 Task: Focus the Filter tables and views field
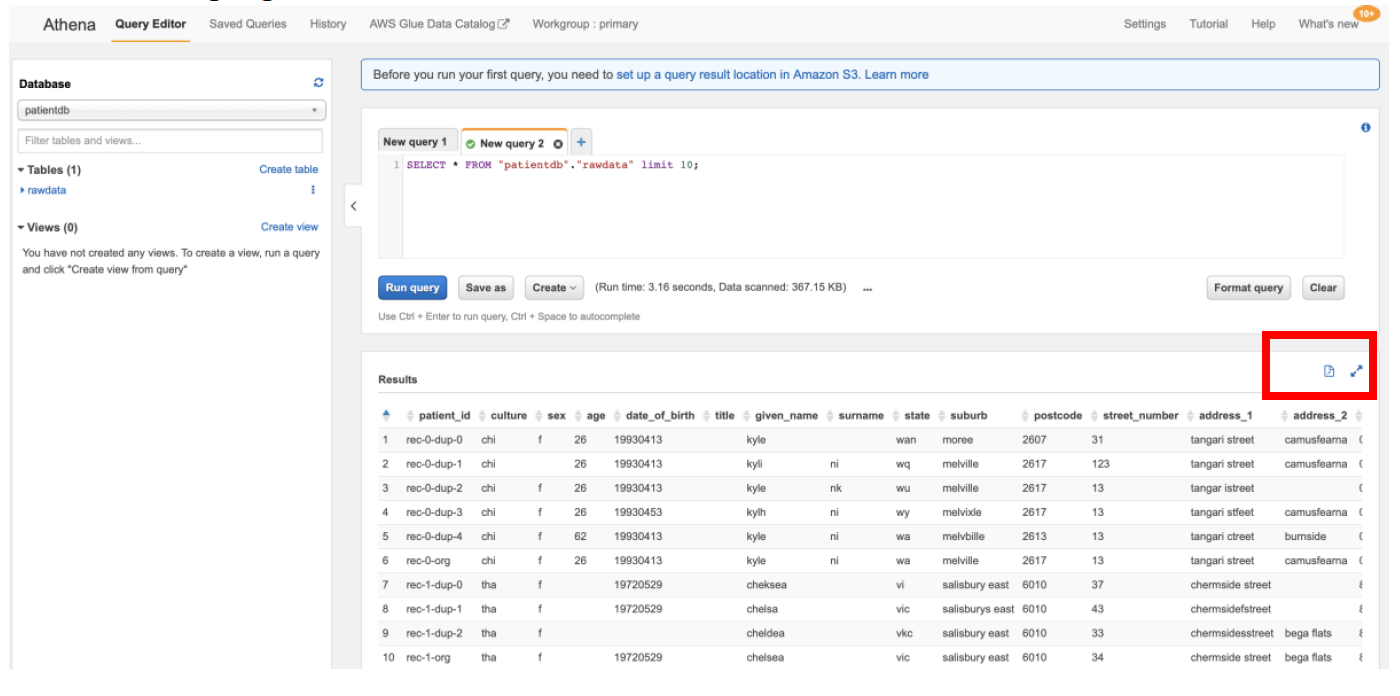click(170, 141)
